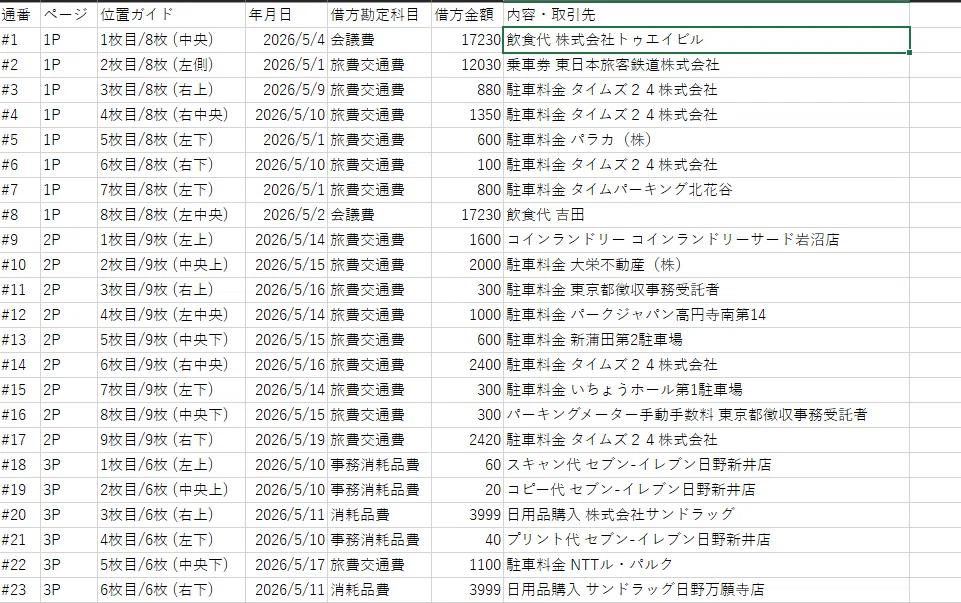Viewport: 961px width, 603px height.
Task: Select cell 1枚目/8枚 (中央)
Action: (171, 40)
